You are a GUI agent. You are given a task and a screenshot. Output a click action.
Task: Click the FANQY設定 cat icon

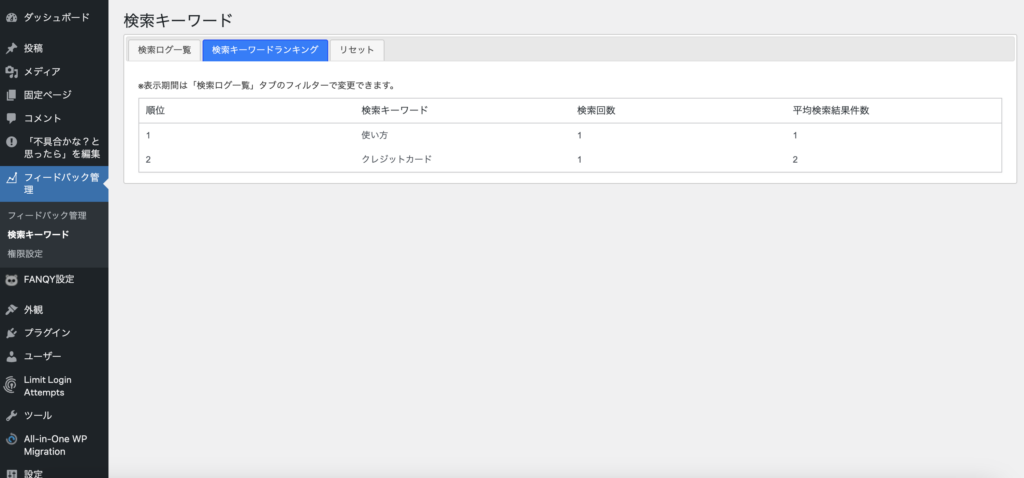pos(11,279)
